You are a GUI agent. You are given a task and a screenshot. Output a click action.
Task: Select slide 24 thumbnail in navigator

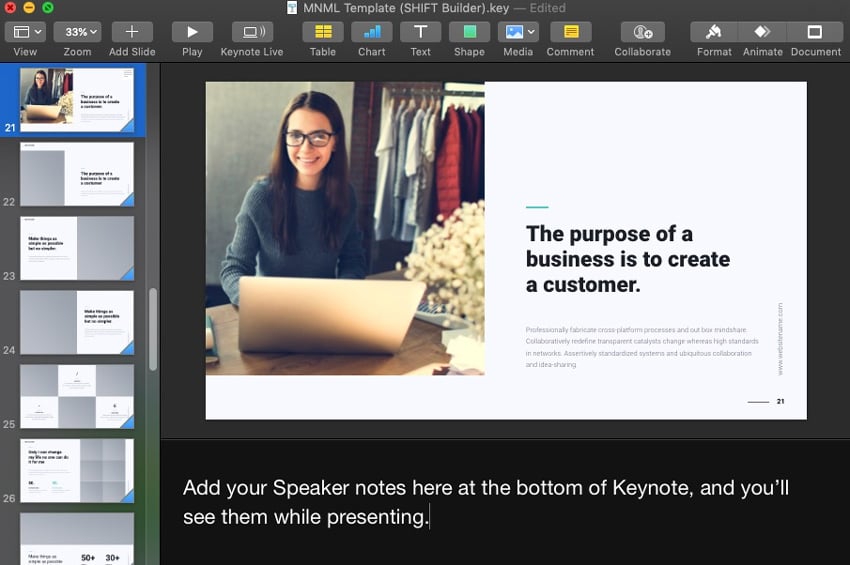click(77, 323)
